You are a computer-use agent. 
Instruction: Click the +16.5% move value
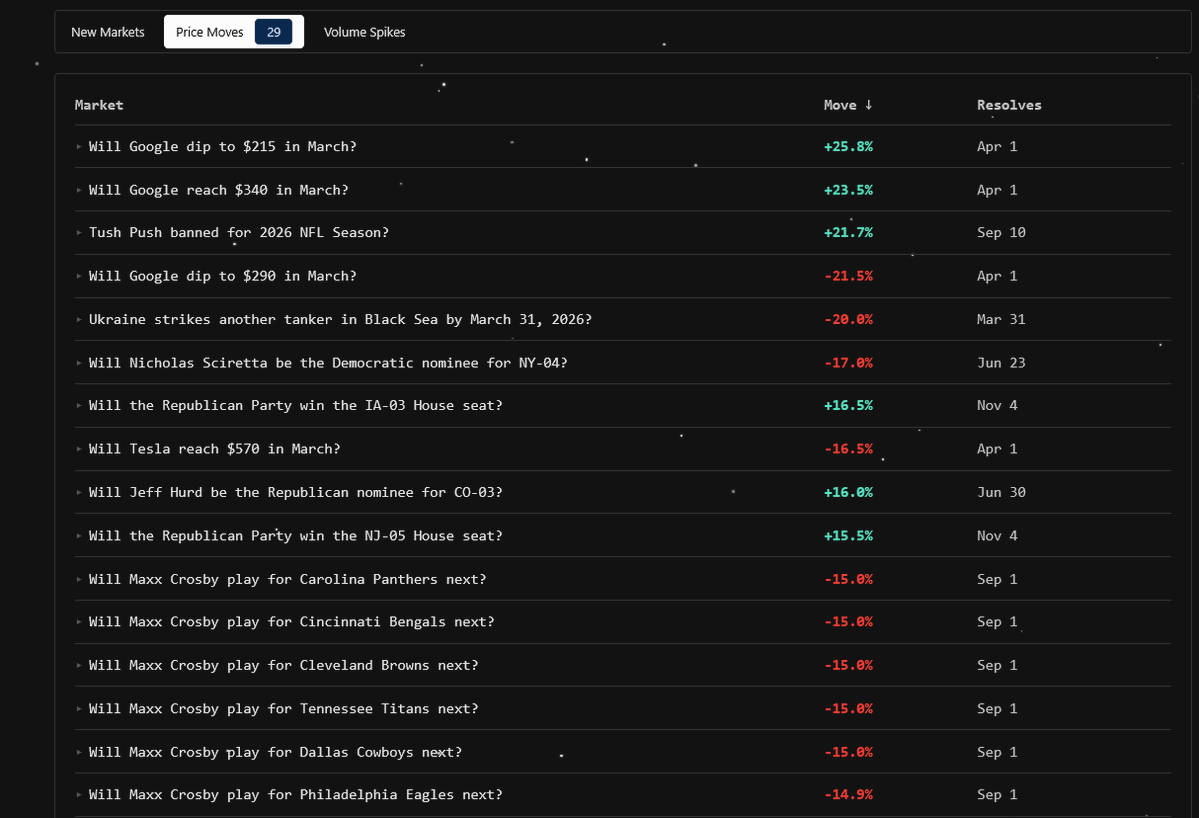tap(848, 405)
